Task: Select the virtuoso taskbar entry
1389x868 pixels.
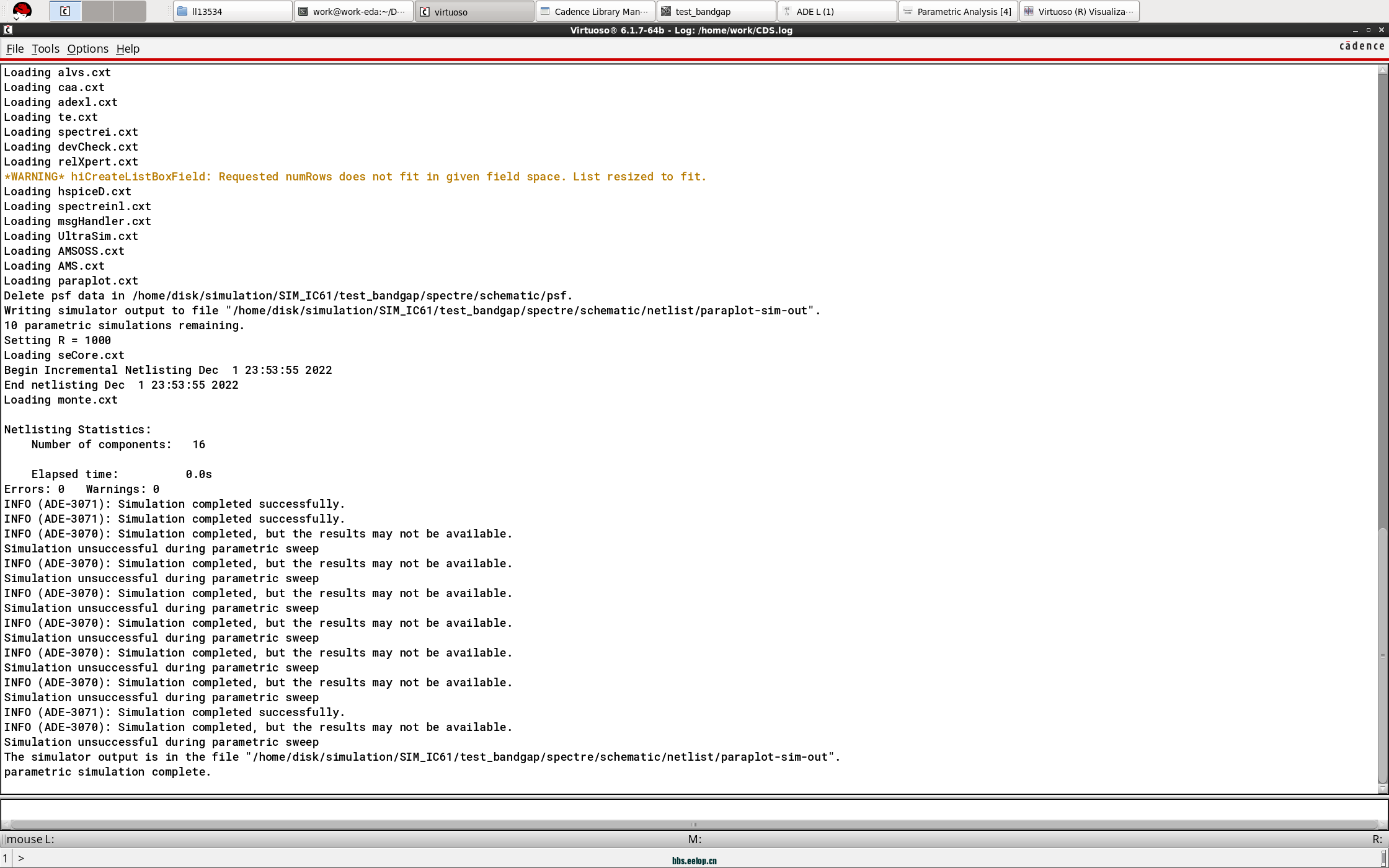Action: coord(474,11)
